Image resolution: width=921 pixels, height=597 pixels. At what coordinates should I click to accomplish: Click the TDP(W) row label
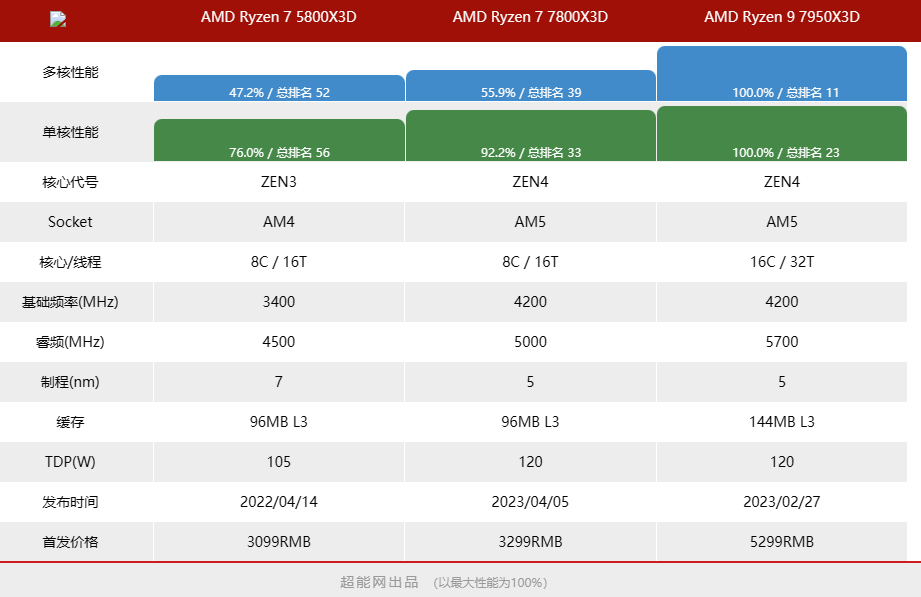[x=70, y=462]
